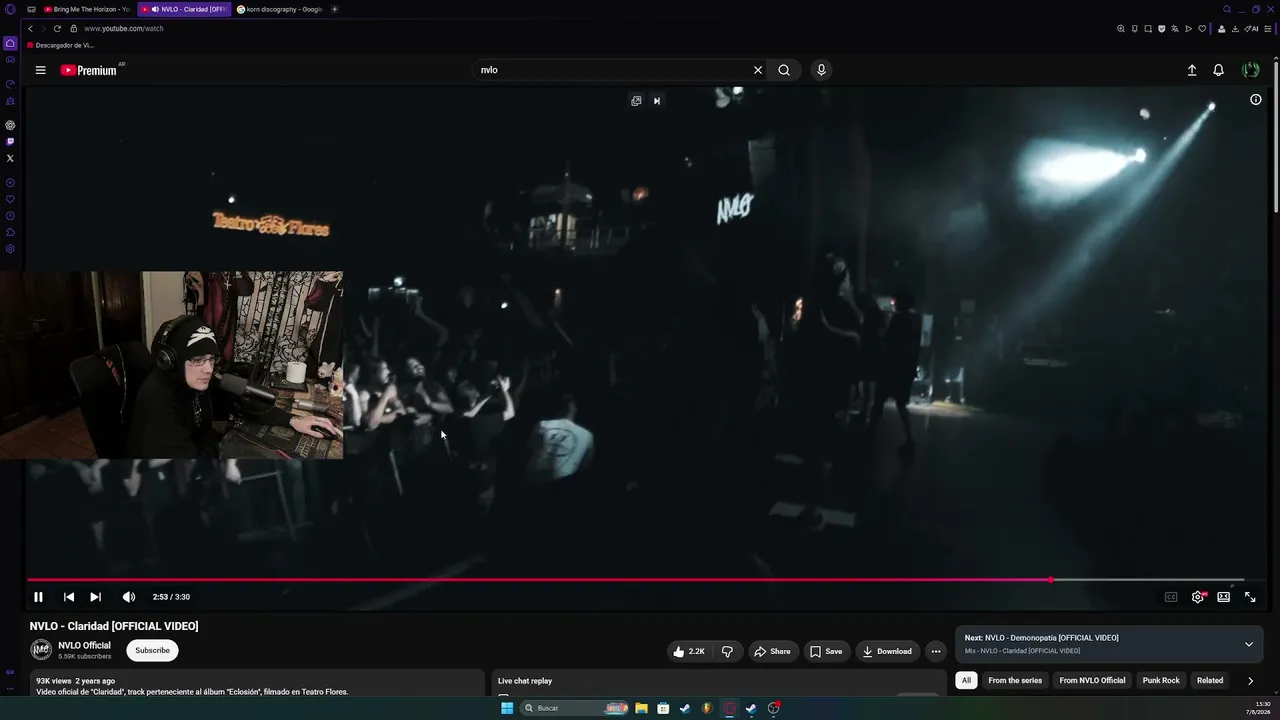This screenshot has width=1280, height=720.
Task: Show more filter chips with the arrow
Action: (1250, 681)
